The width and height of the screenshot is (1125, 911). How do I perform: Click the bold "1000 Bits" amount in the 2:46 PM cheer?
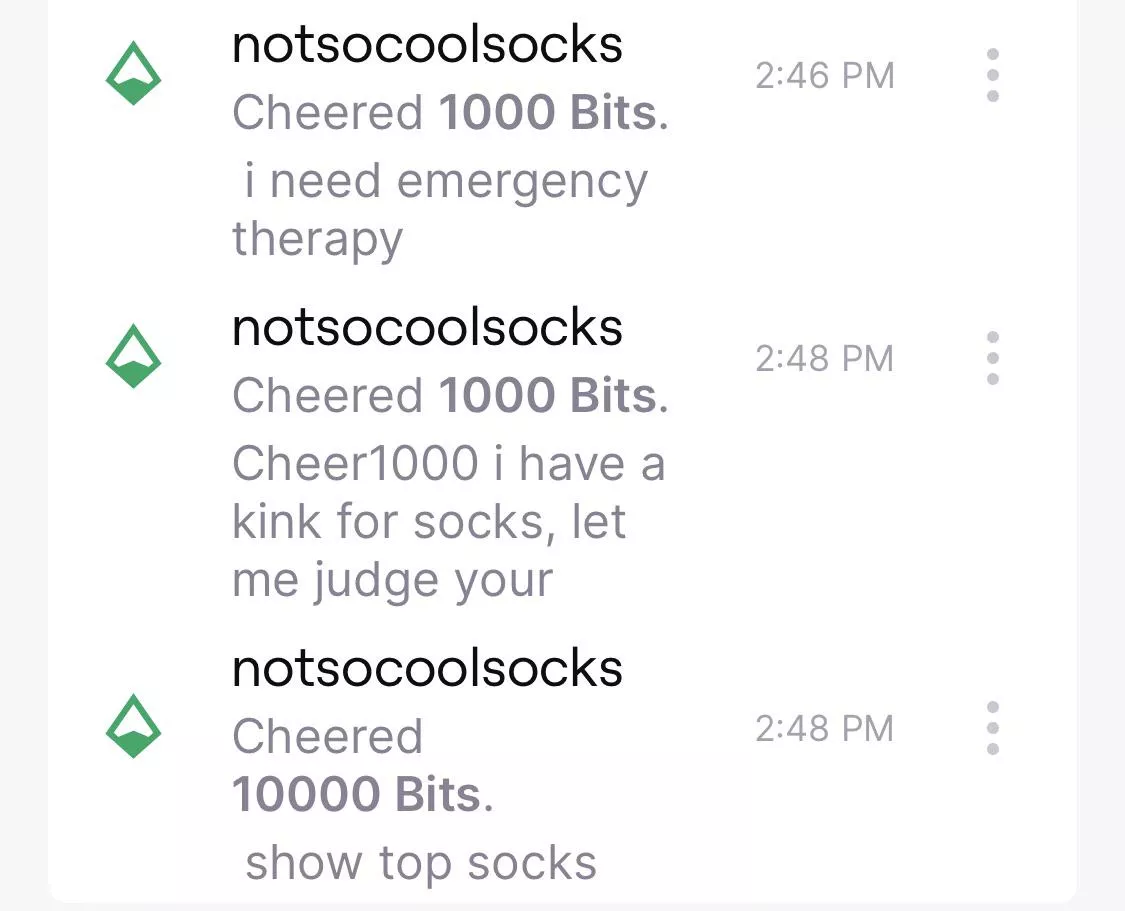[x=548, y=113]
